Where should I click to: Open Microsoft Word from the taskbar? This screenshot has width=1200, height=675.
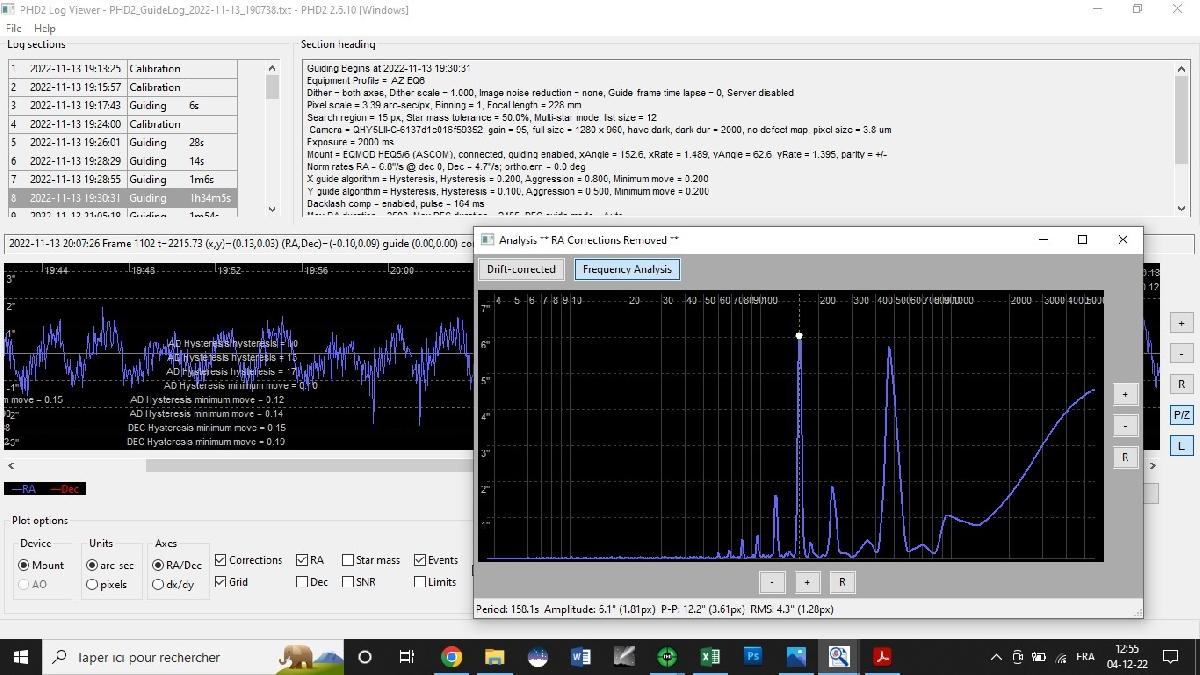581,657
